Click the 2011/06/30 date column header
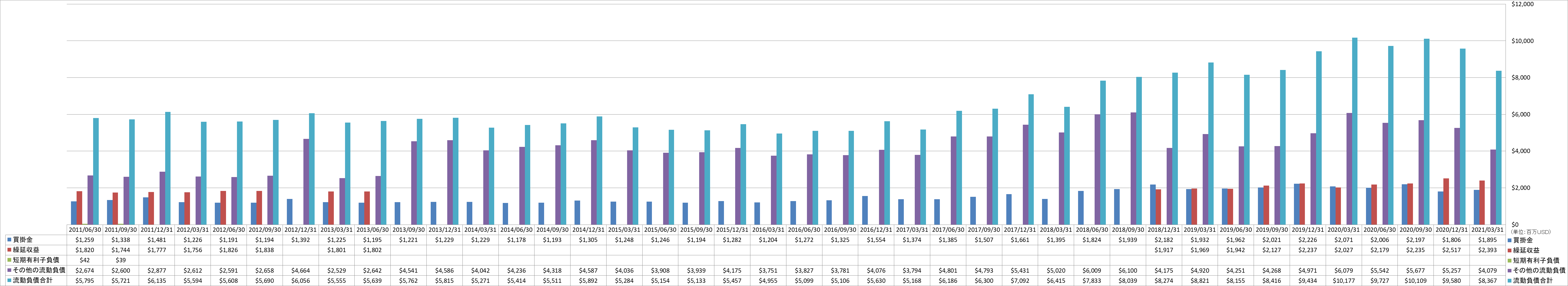 tap(85, 230)
